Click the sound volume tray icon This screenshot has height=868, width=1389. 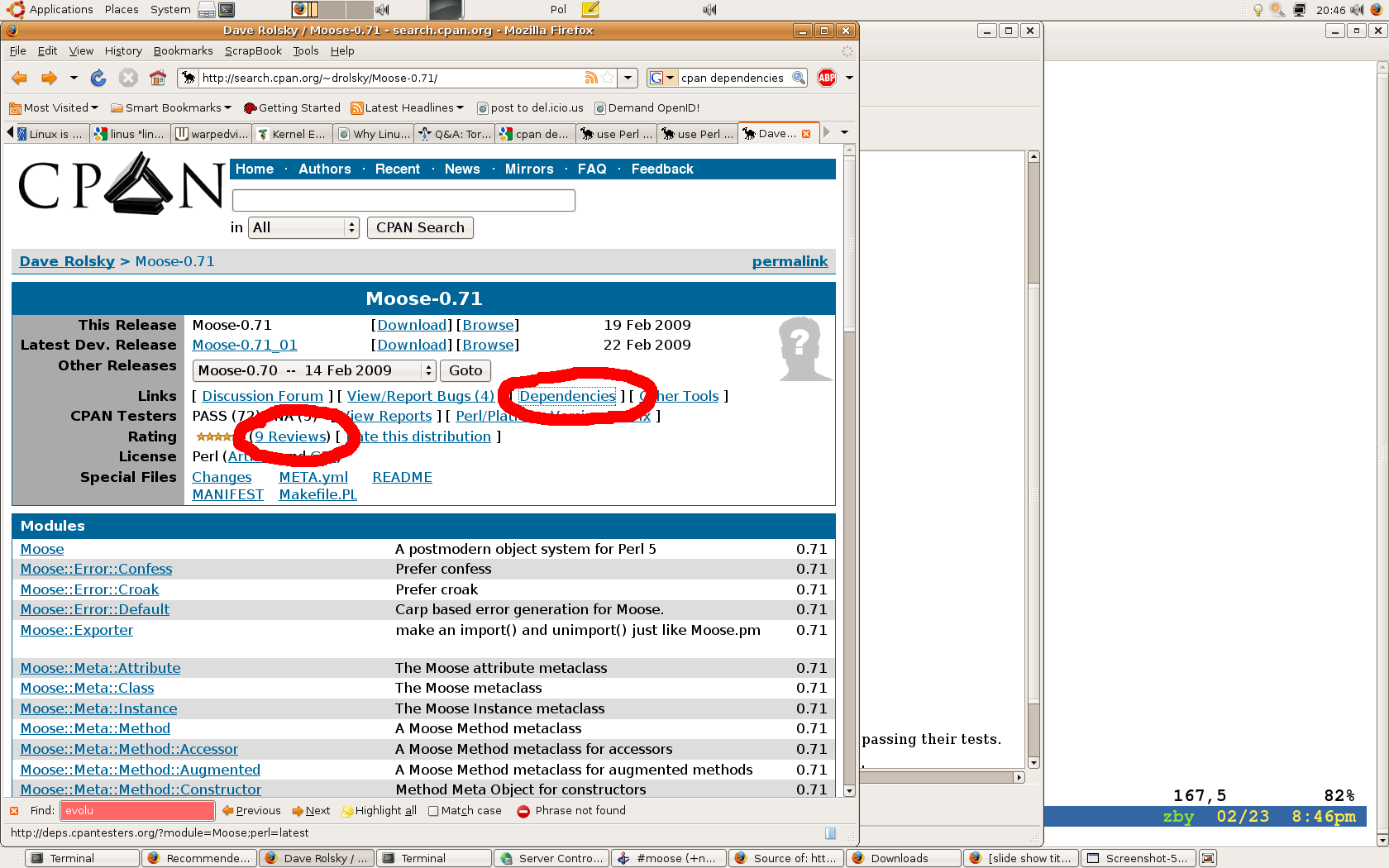pyautogui.click(x=1357, y=10)
